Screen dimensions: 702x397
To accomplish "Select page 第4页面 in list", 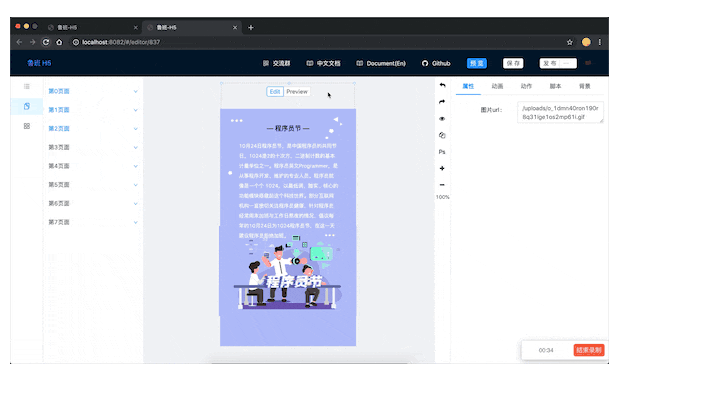I will [59, 166].
